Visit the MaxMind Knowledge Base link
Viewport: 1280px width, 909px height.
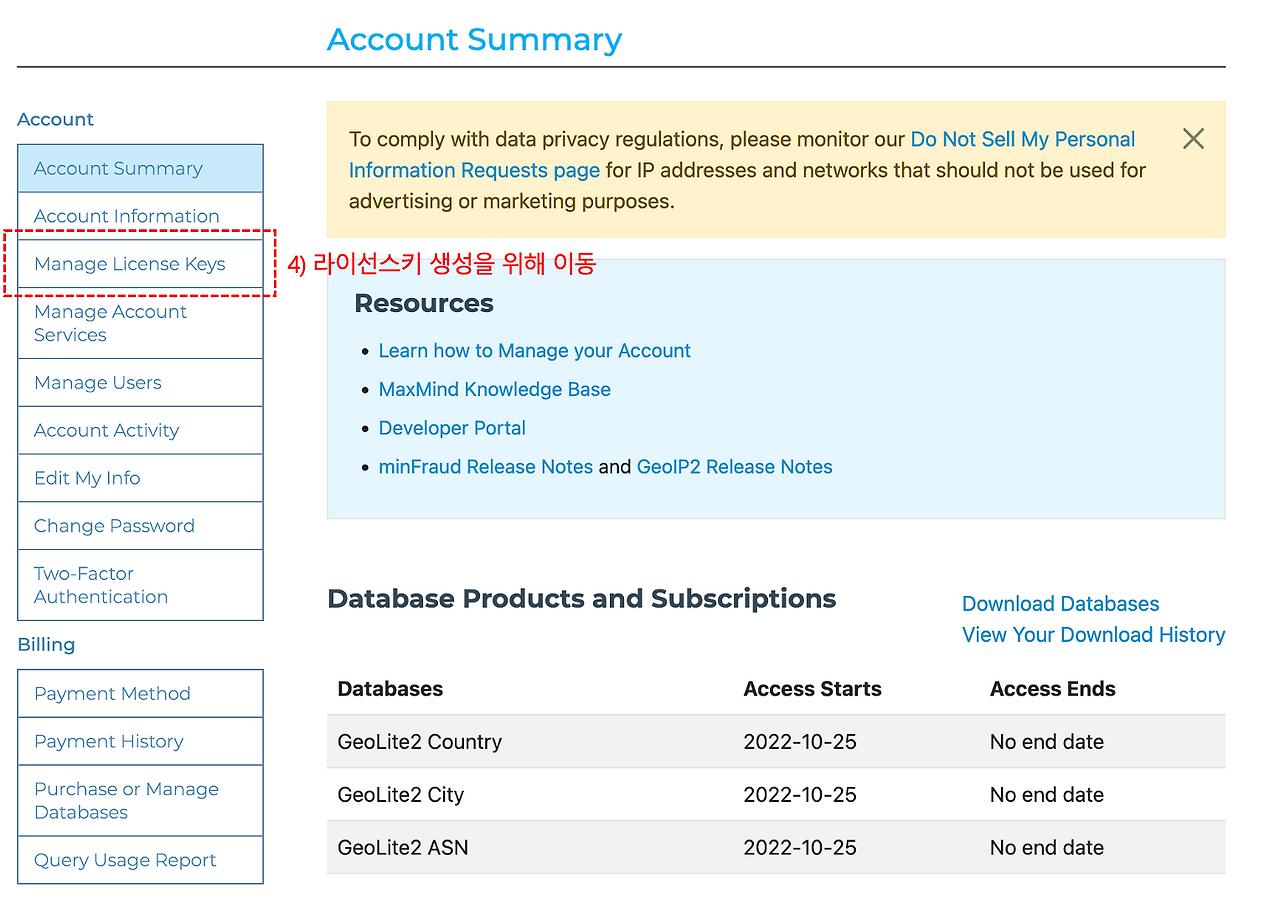[494, 390]
